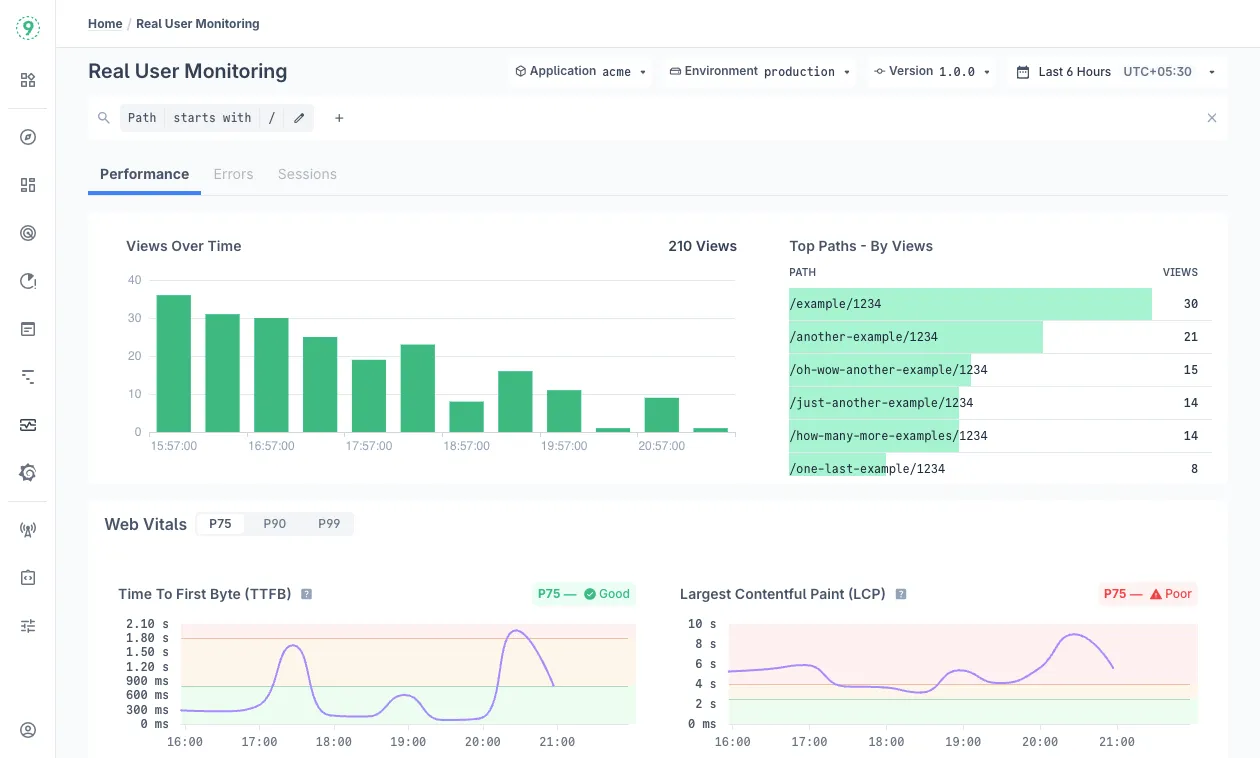Open the Last 6 Hours time range picker
This screenshot has height=758, width=1260.
tap(1115, 72)
